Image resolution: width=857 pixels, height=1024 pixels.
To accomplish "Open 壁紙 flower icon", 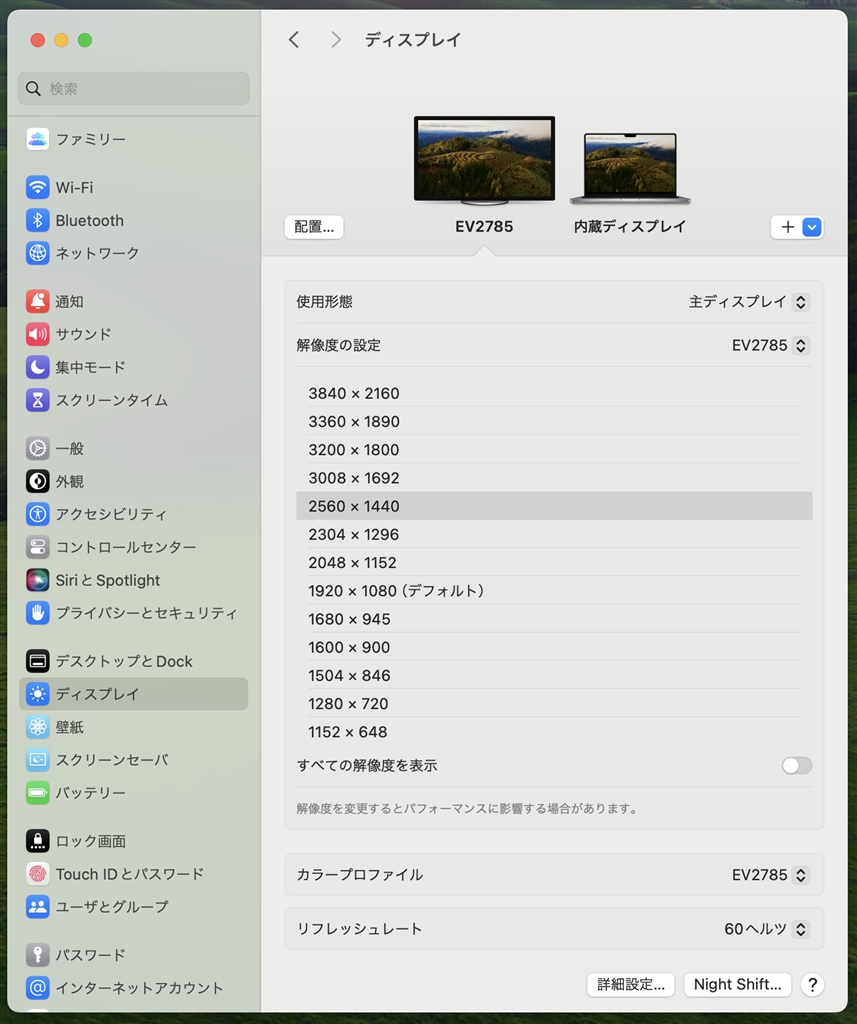I will tap(38, 727).
